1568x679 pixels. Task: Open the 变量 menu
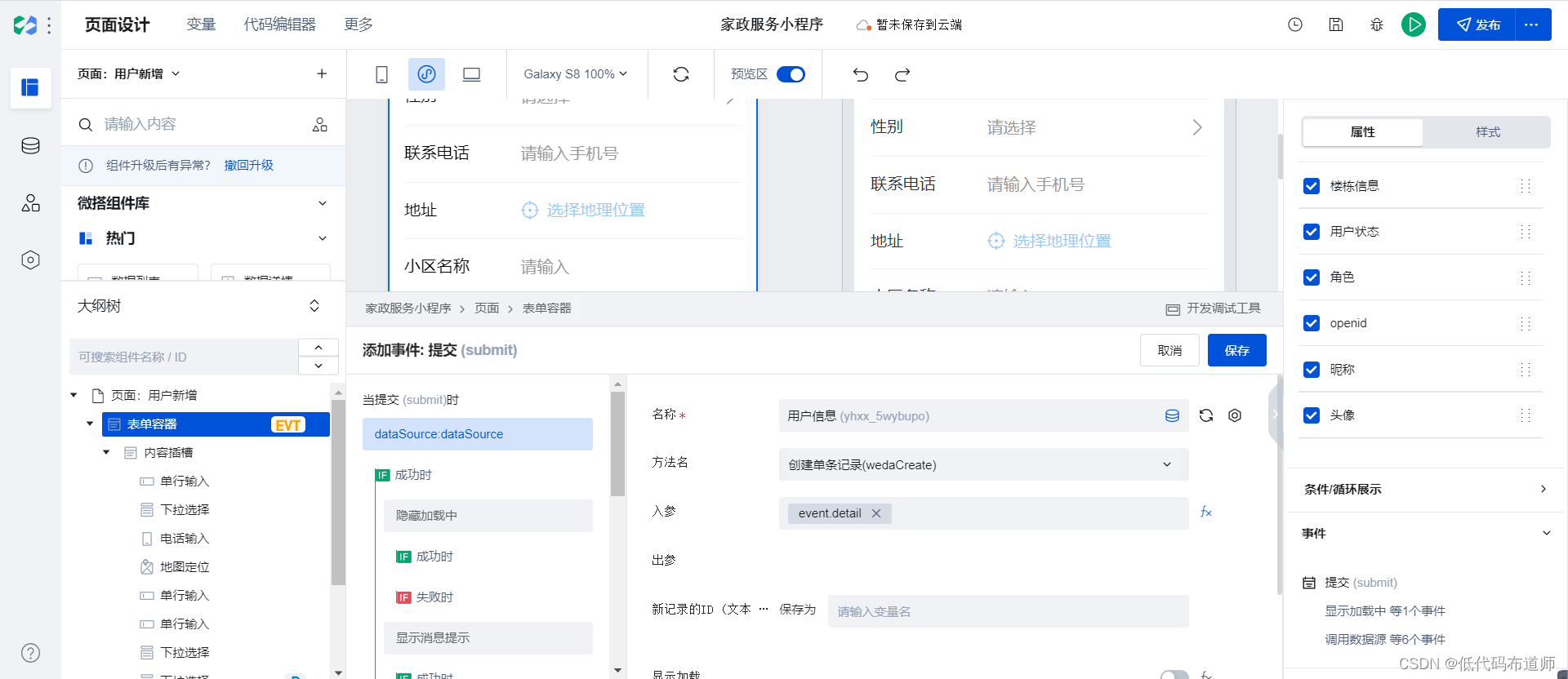(201, 24)
